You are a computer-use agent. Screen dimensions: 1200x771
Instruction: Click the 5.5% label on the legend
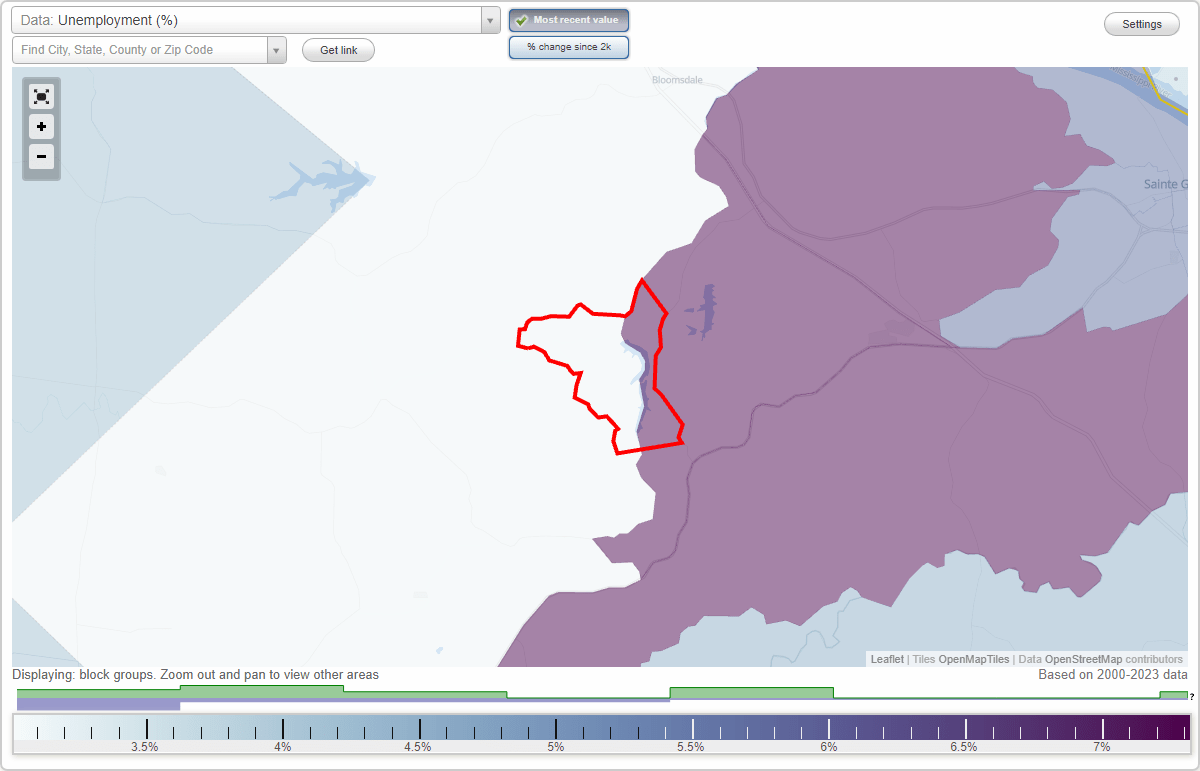(x=691, y=747)
